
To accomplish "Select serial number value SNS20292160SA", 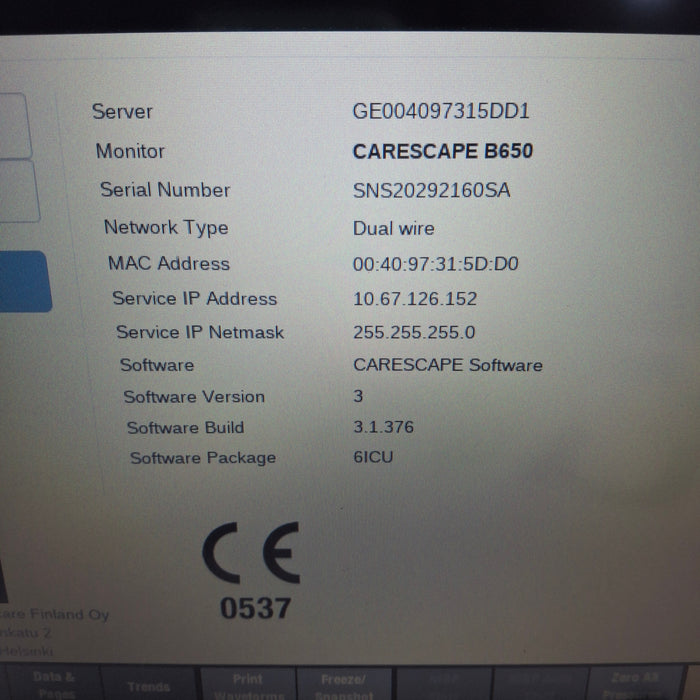I will 431,191.
